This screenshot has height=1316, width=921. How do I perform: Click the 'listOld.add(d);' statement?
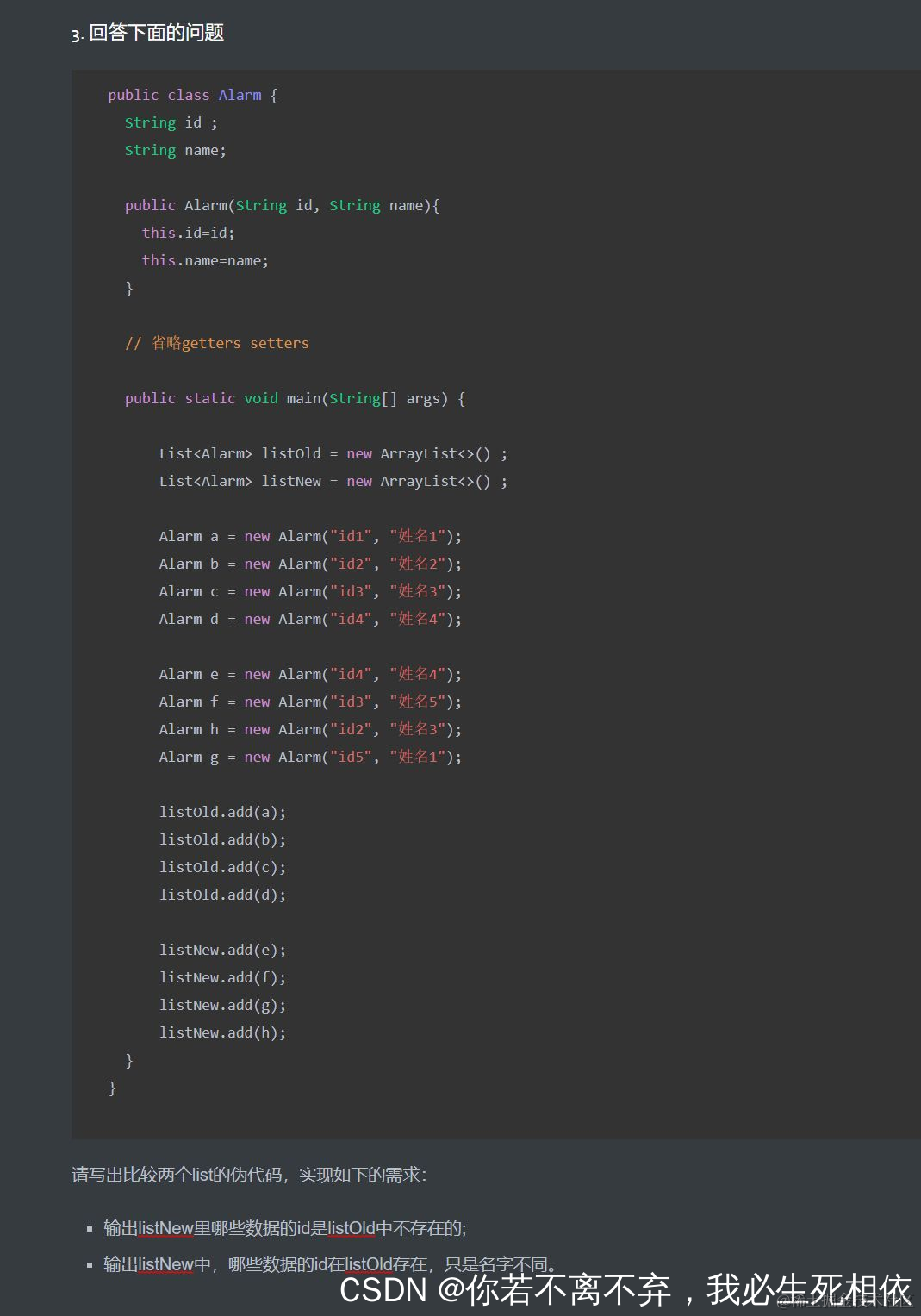(223, 895)
